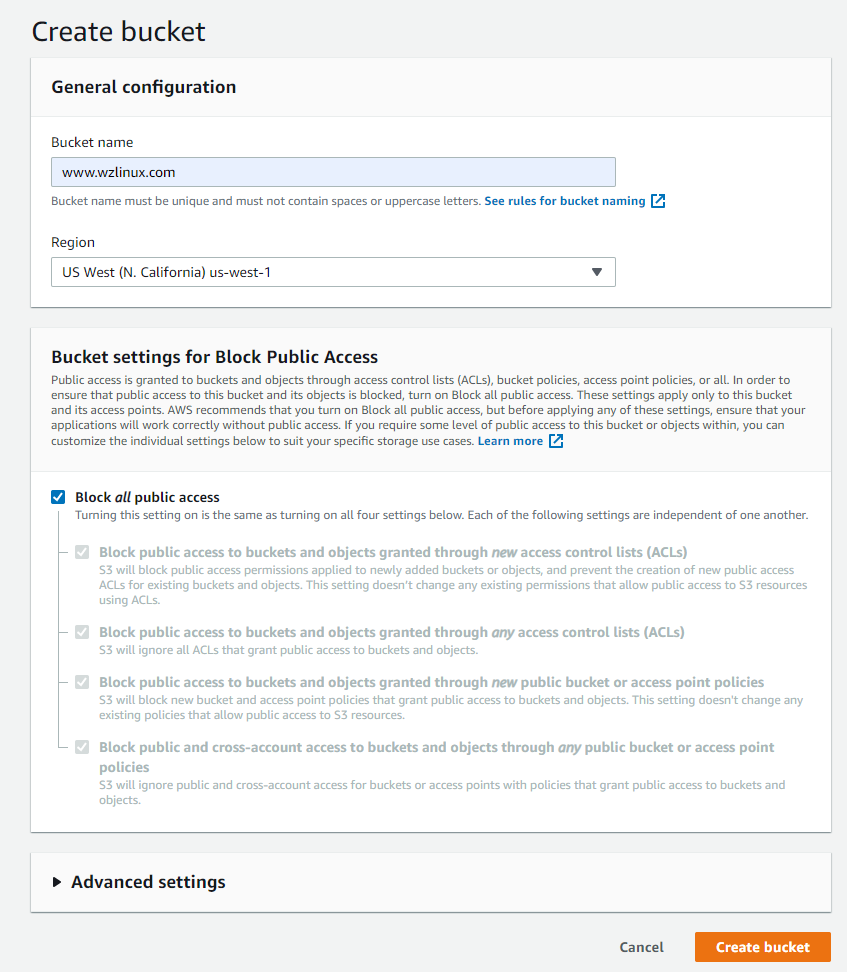847x972 pixels.
Task: Click the General configuration heading
Action: point(144,87)
